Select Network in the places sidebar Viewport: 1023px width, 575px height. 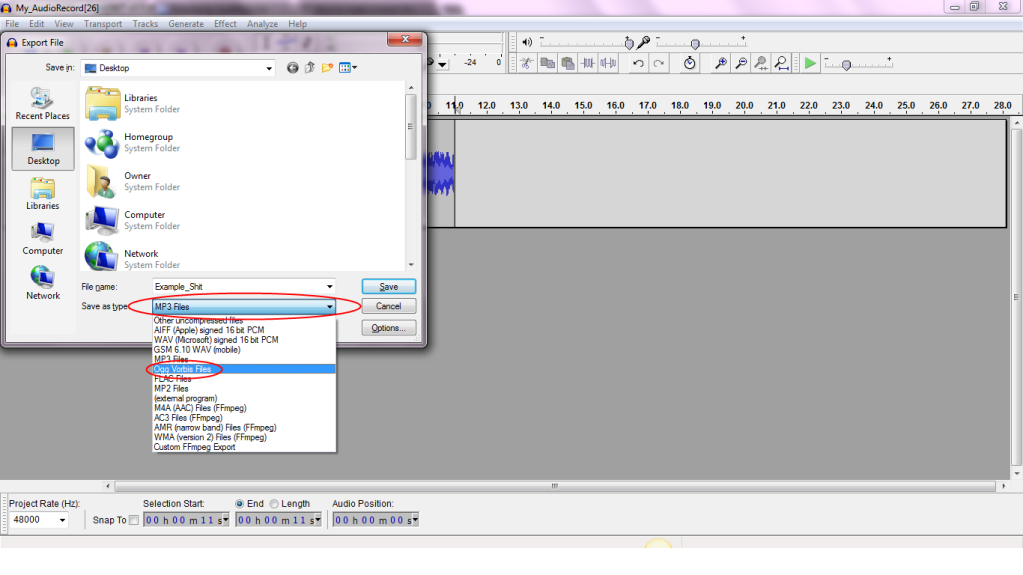point(42,283)
